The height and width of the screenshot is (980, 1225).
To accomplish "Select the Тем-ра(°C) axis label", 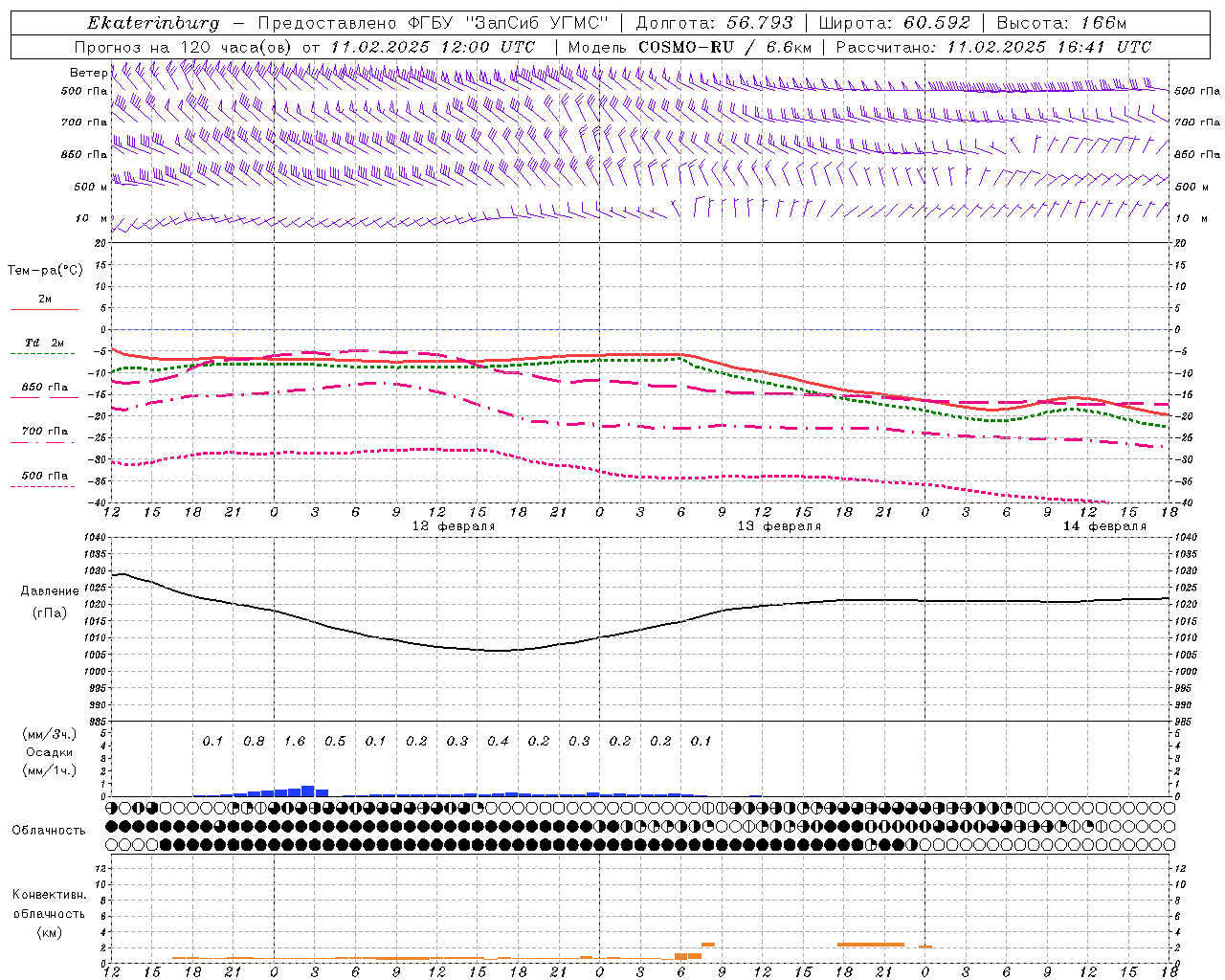I will (x=45, y=271).
